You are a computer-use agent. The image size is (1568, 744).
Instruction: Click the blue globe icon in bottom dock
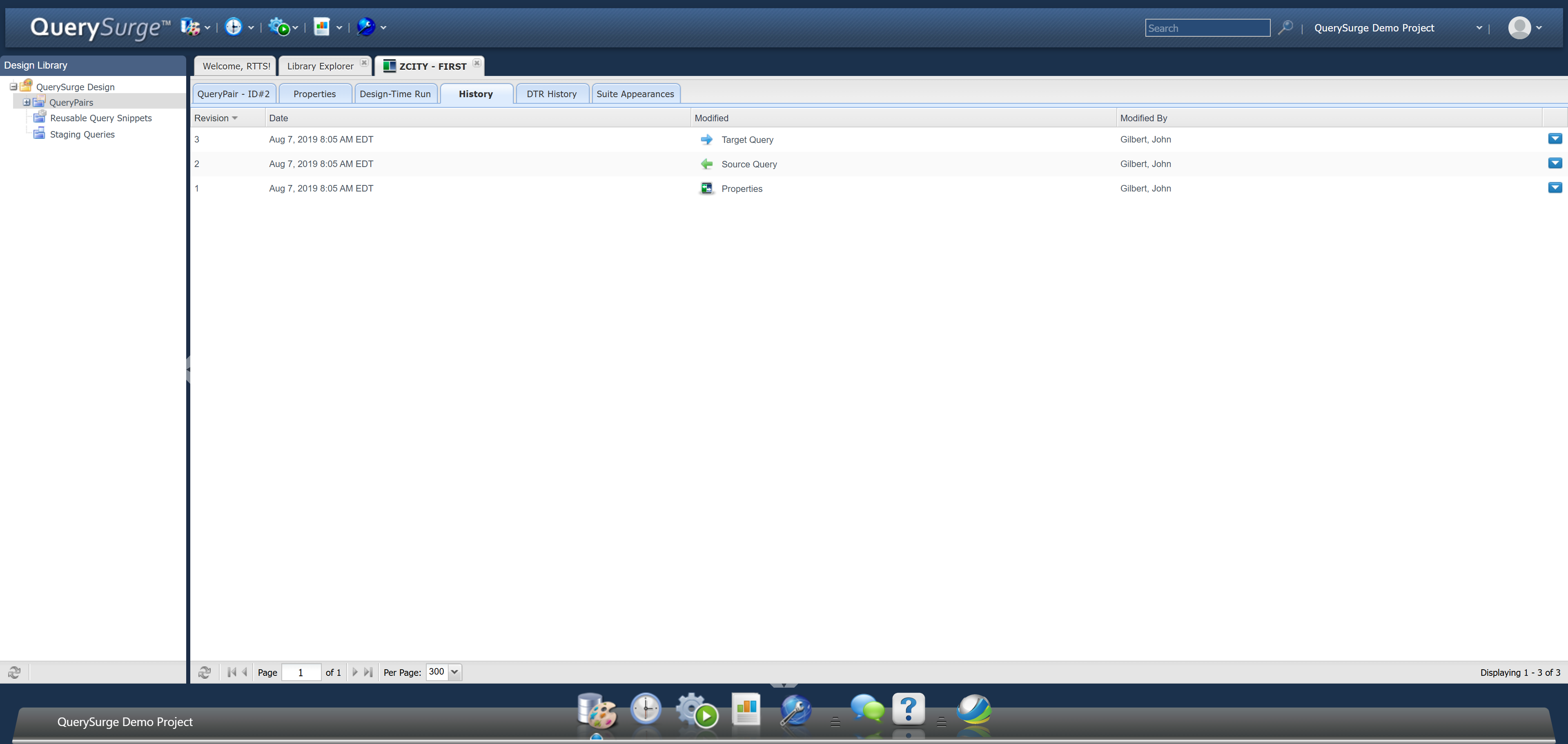tap(974, 709)
